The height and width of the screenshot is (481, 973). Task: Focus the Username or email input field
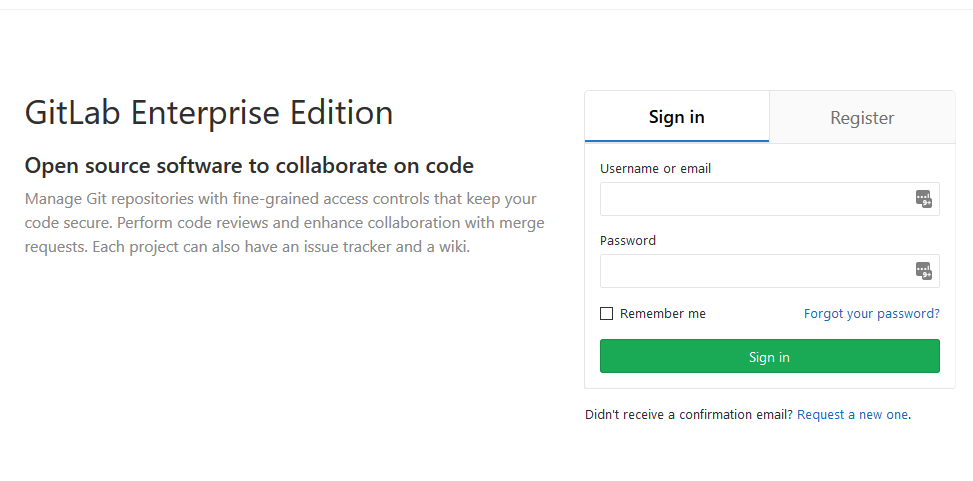tap(769, 199)
